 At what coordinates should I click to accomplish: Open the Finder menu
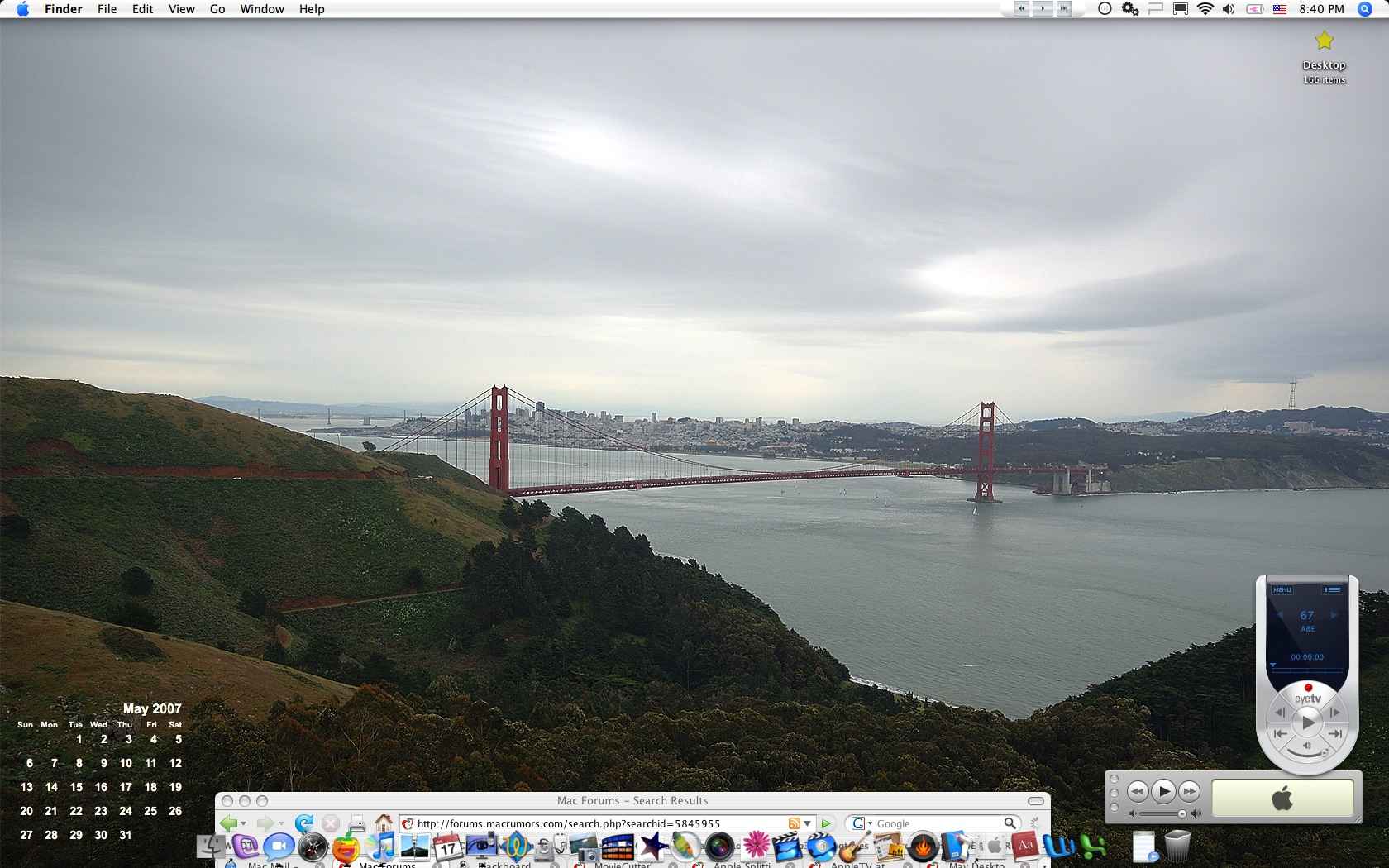tap(64, 9)
